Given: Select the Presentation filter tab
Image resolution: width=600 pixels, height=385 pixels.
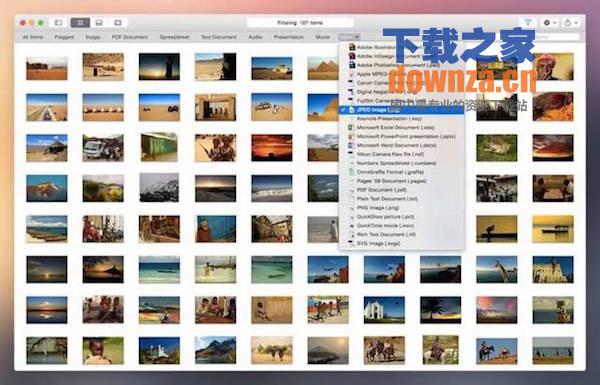Looking at the screenshot, I should click(289, 37).
